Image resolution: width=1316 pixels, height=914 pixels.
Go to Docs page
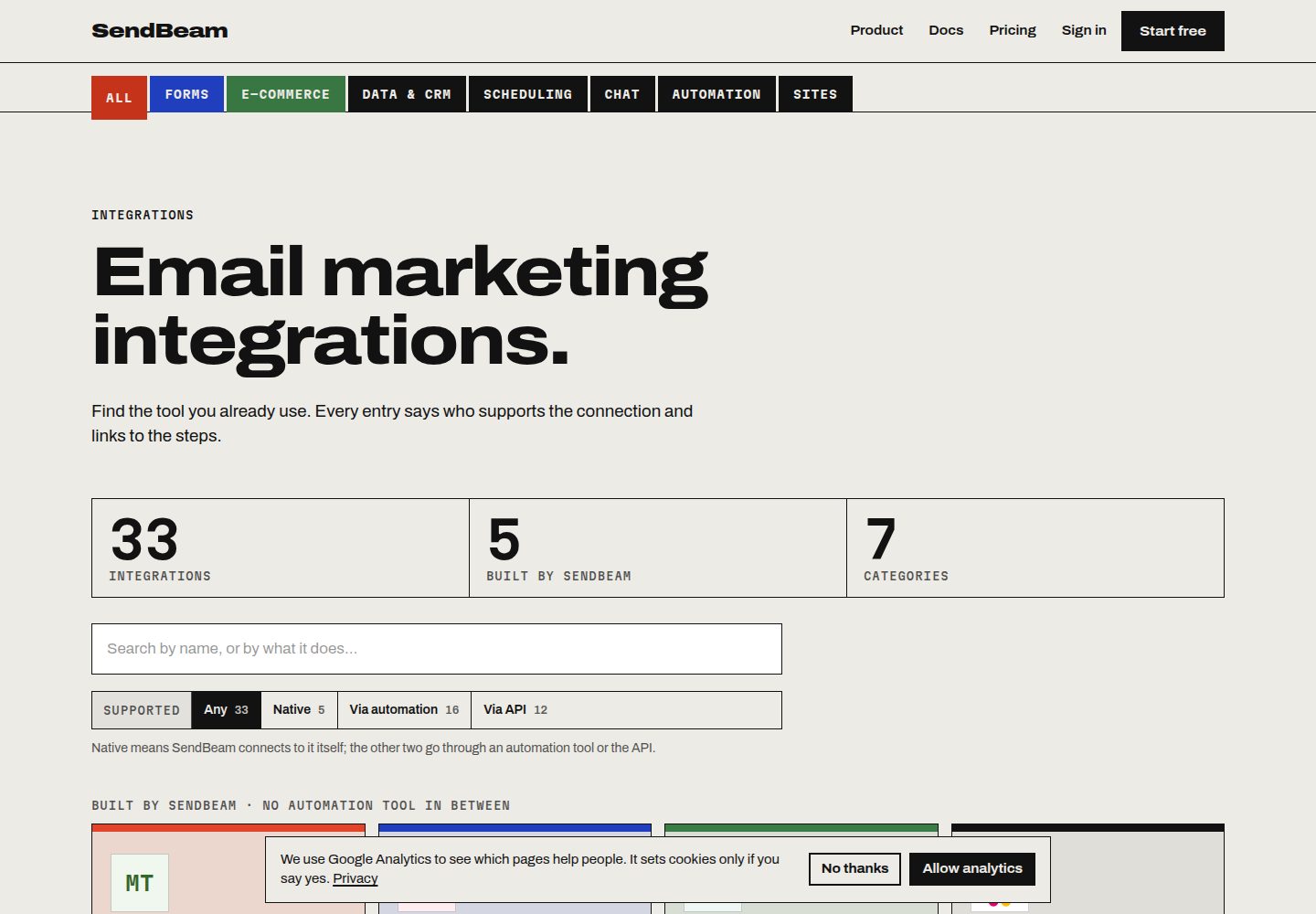[x=946, y=30]
